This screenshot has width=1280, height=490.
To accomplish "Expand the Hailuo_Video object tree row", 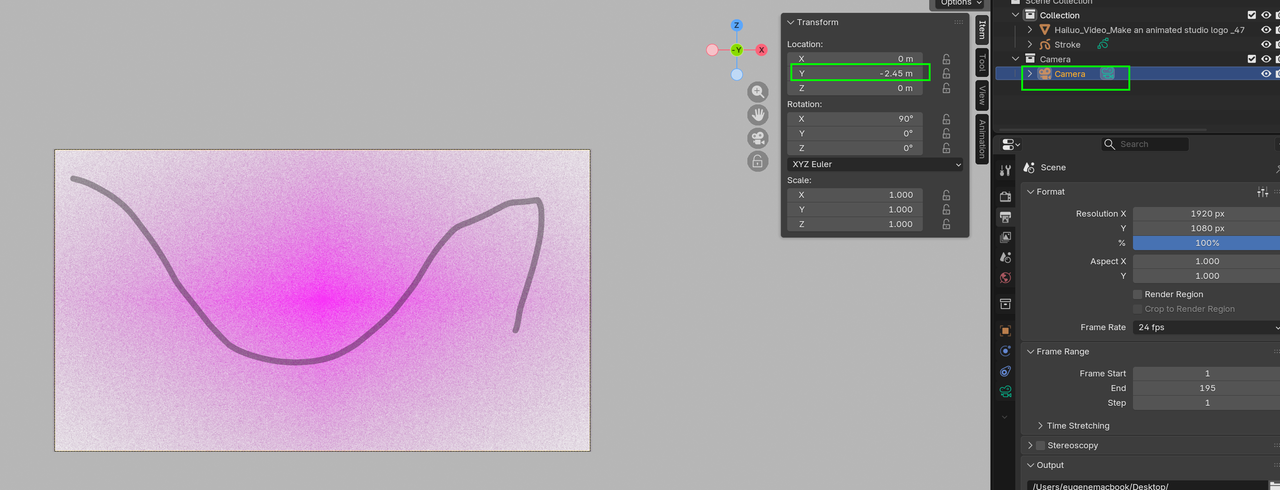I will point(1030,30).
